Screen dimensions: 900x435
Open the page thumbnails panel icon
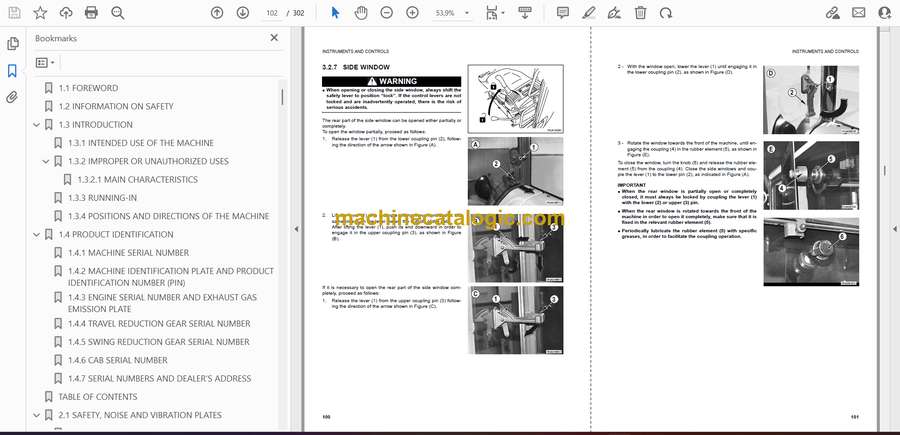point(12,44)
